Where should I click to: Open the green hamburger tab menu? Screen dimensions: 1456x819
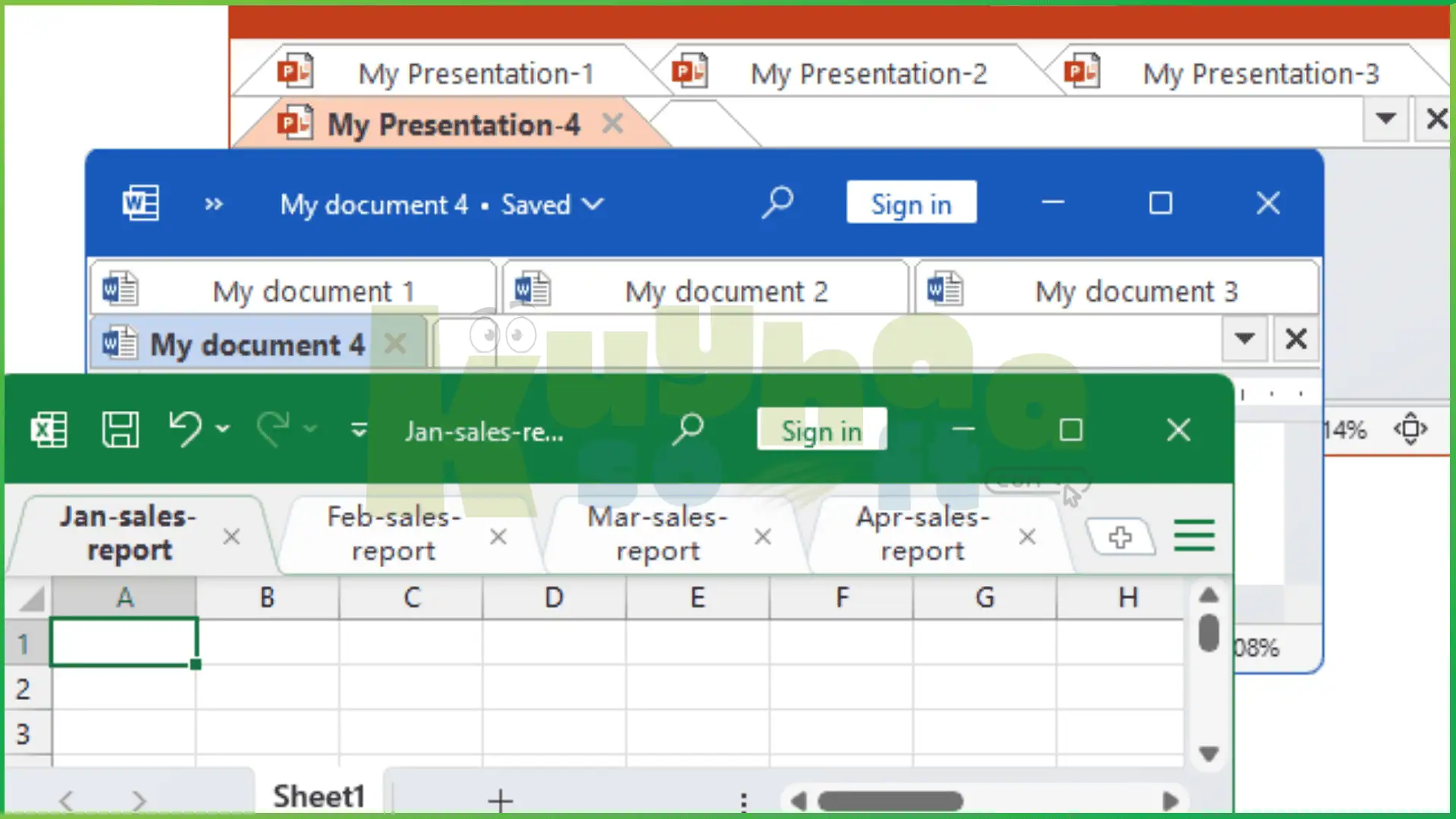coord(1194,536)
